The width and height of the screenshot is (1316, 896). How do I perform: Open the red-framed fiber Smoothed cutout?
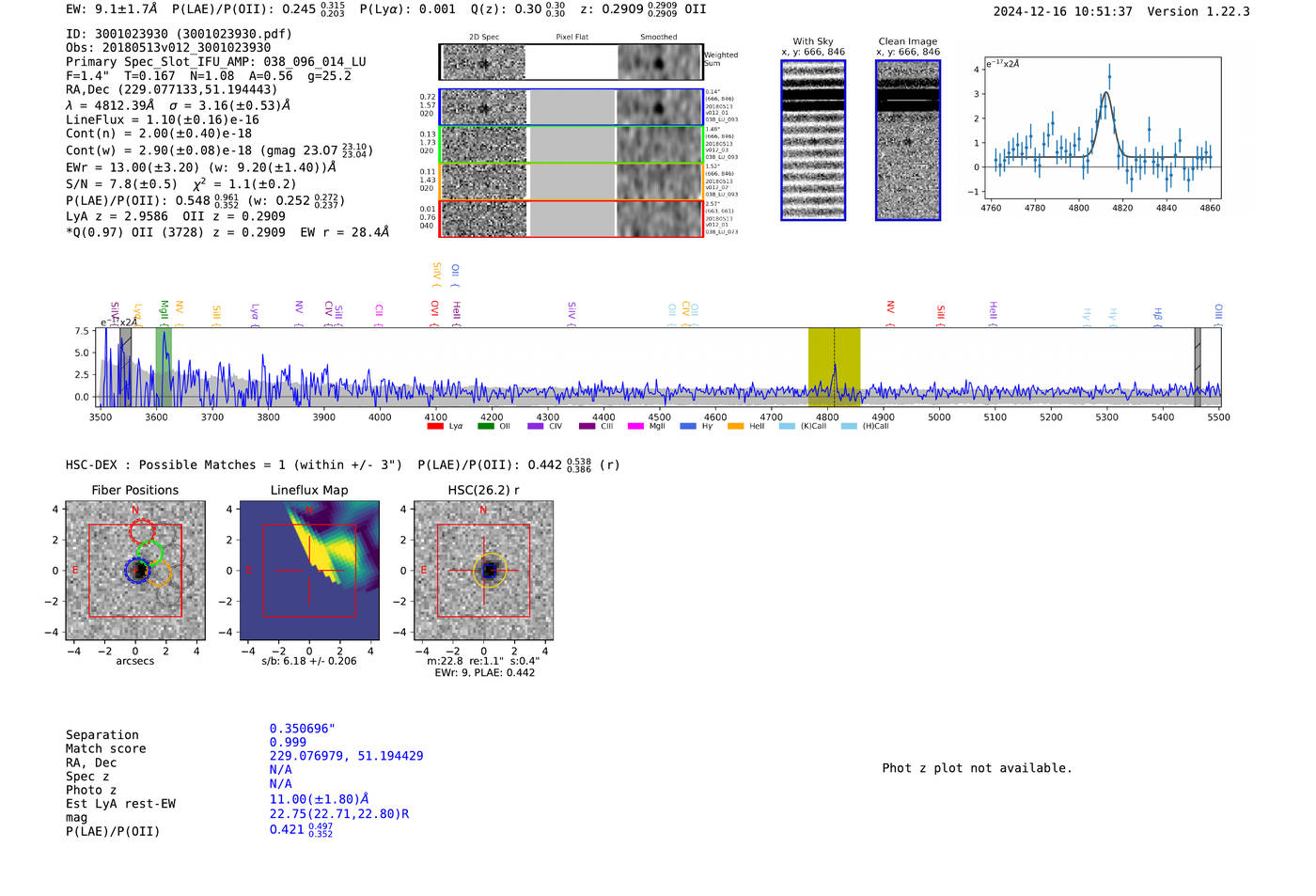click(659, 219)
